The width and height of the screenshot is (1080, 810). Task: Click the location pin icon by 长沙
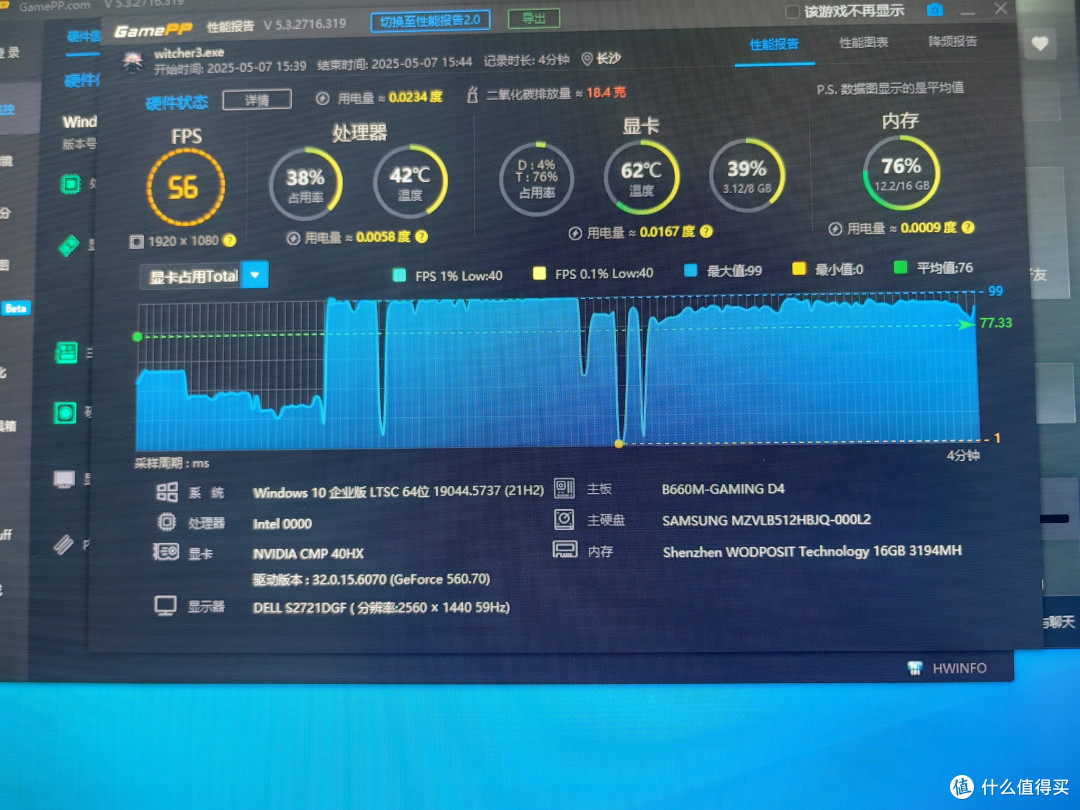pyautogui.click(x=587, y=59)
